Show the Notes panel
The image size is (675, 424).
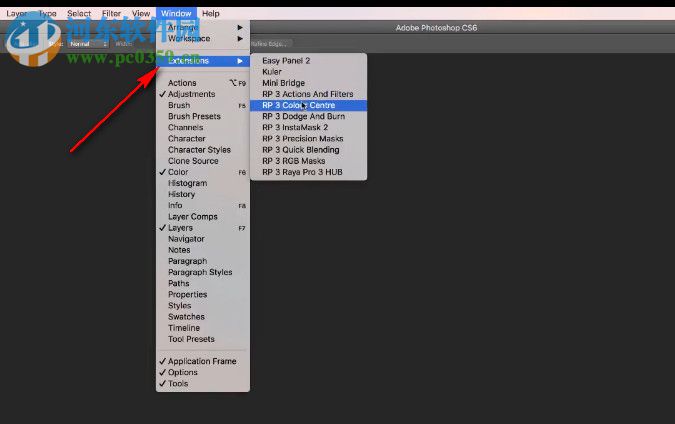tap(203, 250)
